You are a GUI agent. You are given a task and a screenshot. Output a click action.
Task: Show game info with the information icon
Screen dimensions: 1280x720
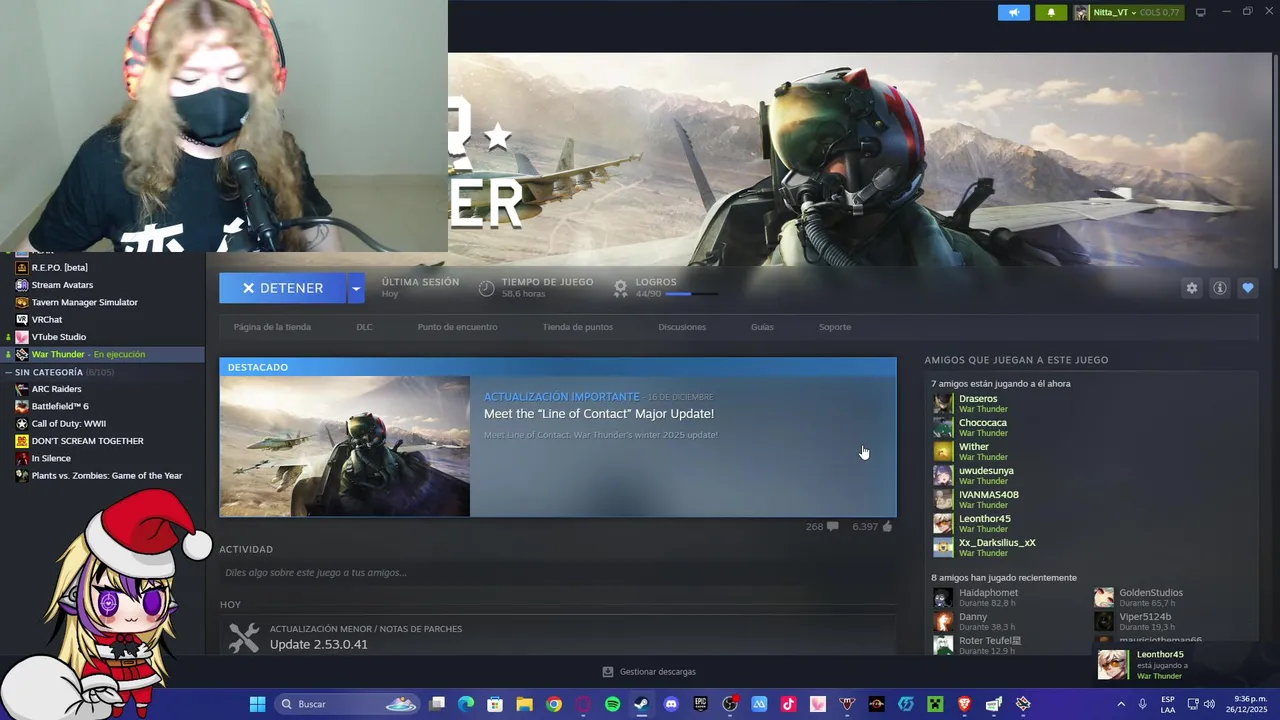click(x=1220, y=288)
